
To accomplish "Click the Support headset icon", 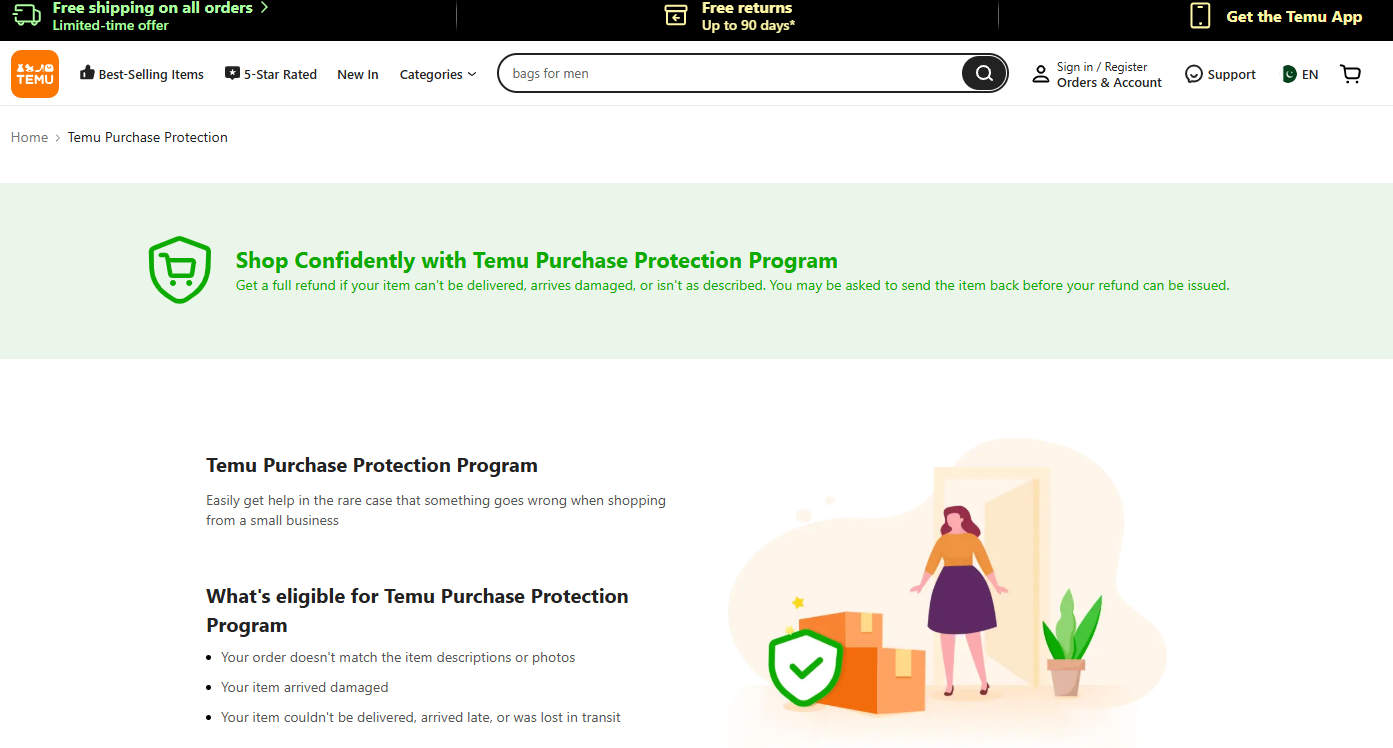I will coord(1193,74).
